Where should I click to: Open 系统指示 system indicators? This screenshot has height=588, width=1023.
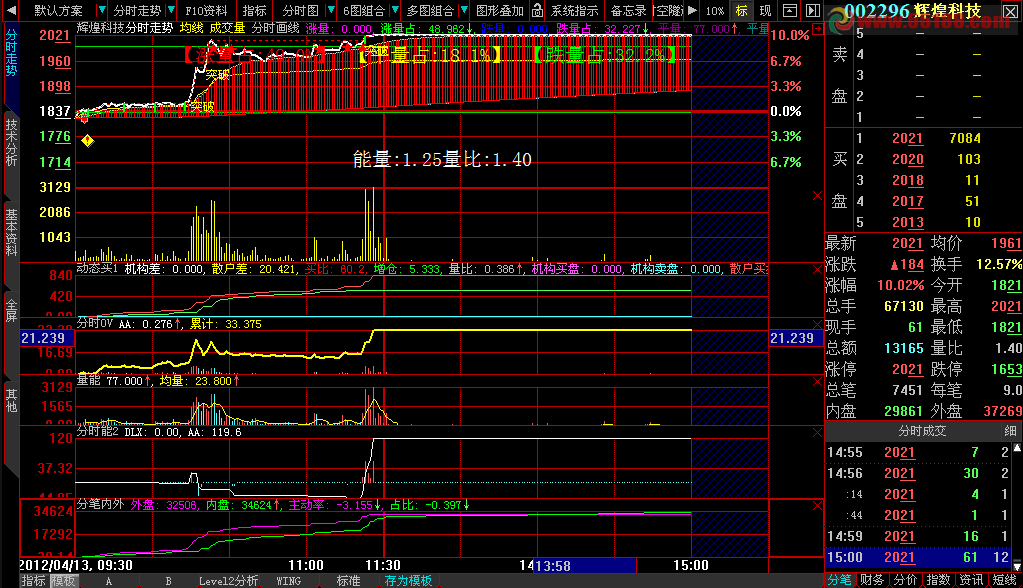point(574,10)
